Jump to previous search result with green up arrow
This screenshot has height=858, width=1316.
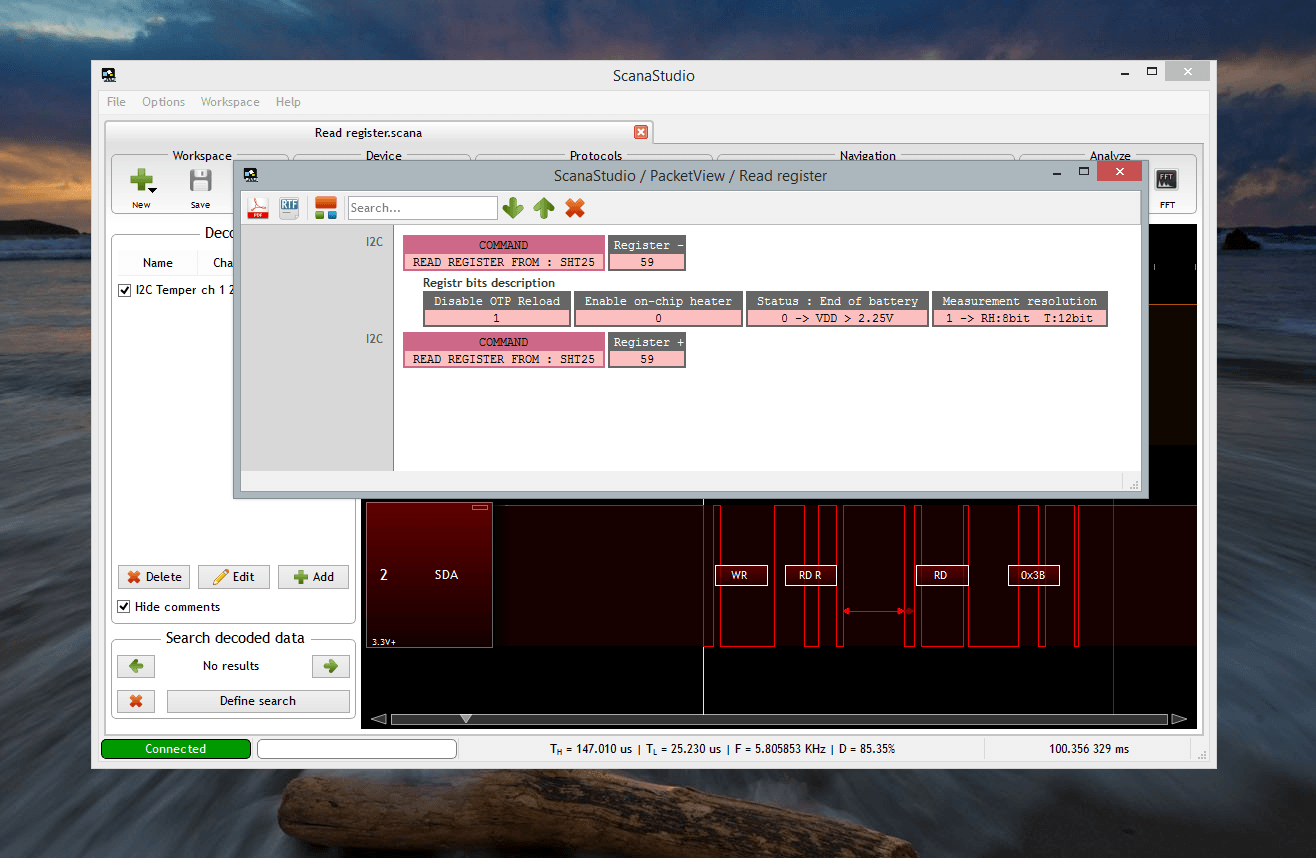[x=545, y=207]
